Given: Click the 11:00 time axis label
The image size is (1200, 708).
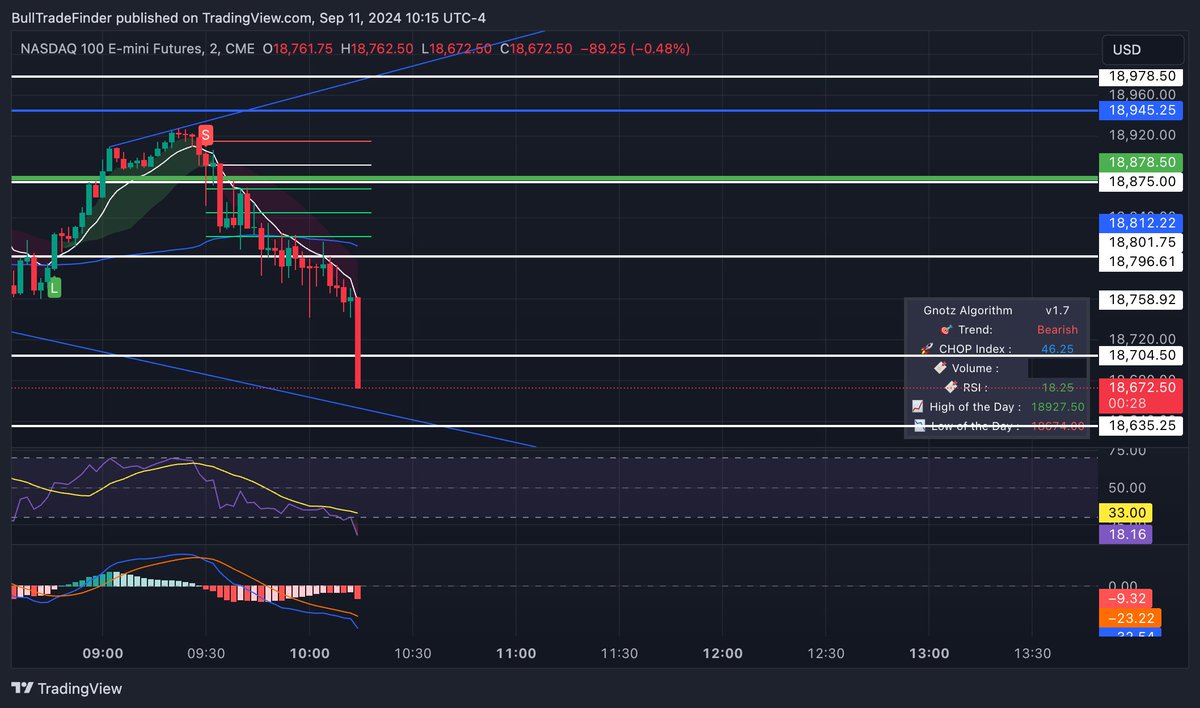Looking at the screenshot, I should pyautogui.click(x=516, y=653).
